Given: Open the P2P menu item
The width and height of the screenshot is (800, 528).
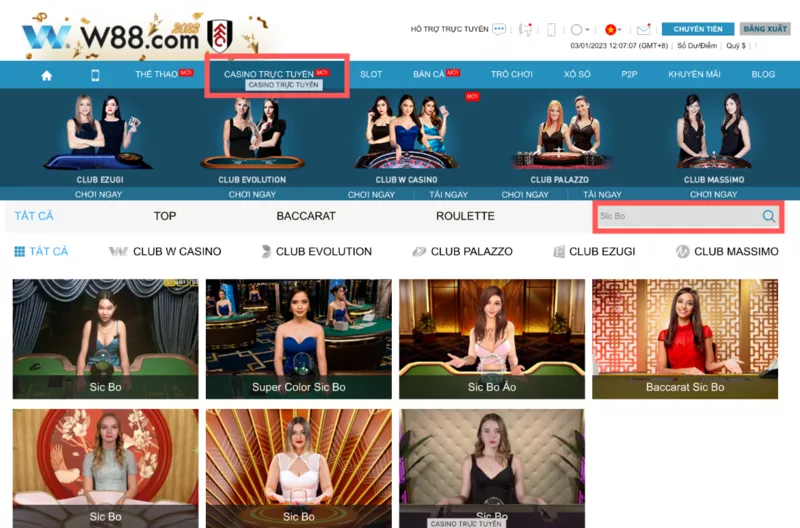Looking at the screenshot, I should [629, 74].
